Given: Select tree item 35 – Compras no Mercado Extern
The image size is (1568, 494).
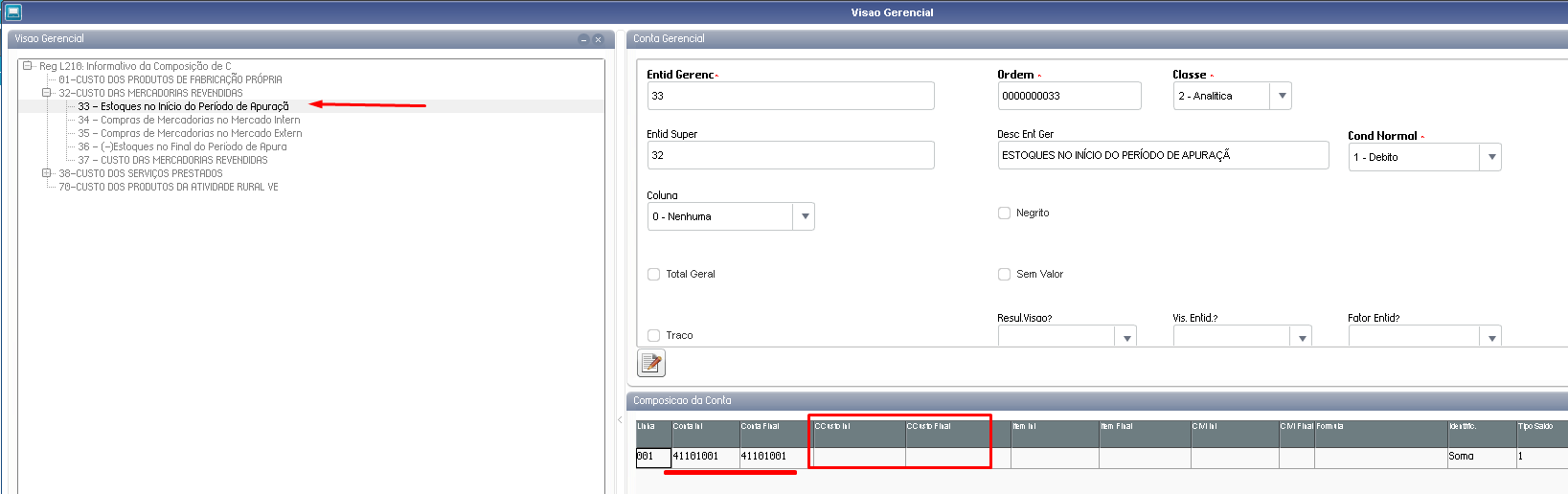Looking at the screenshot, I should pos(190,133).
